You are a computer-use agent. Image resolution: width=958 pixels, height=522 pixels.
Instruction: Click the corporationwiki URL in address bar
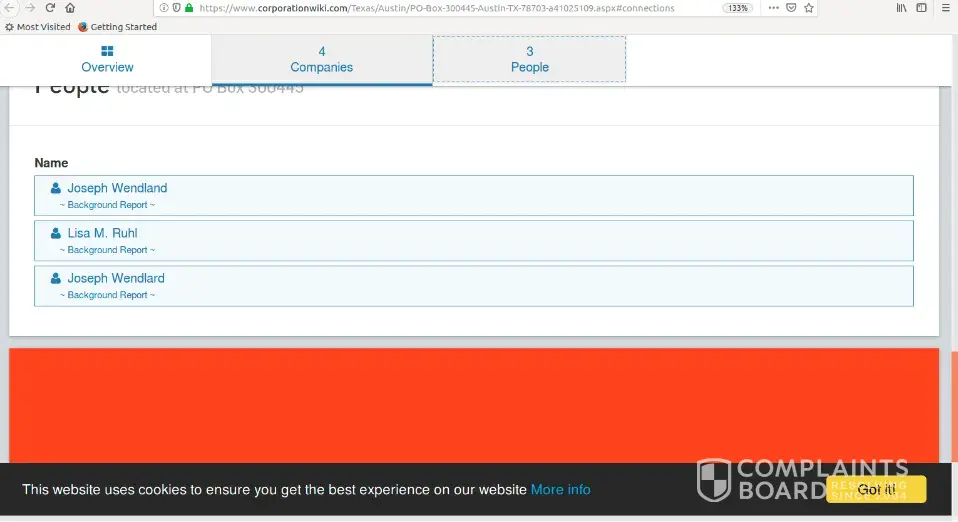point(437,8)
